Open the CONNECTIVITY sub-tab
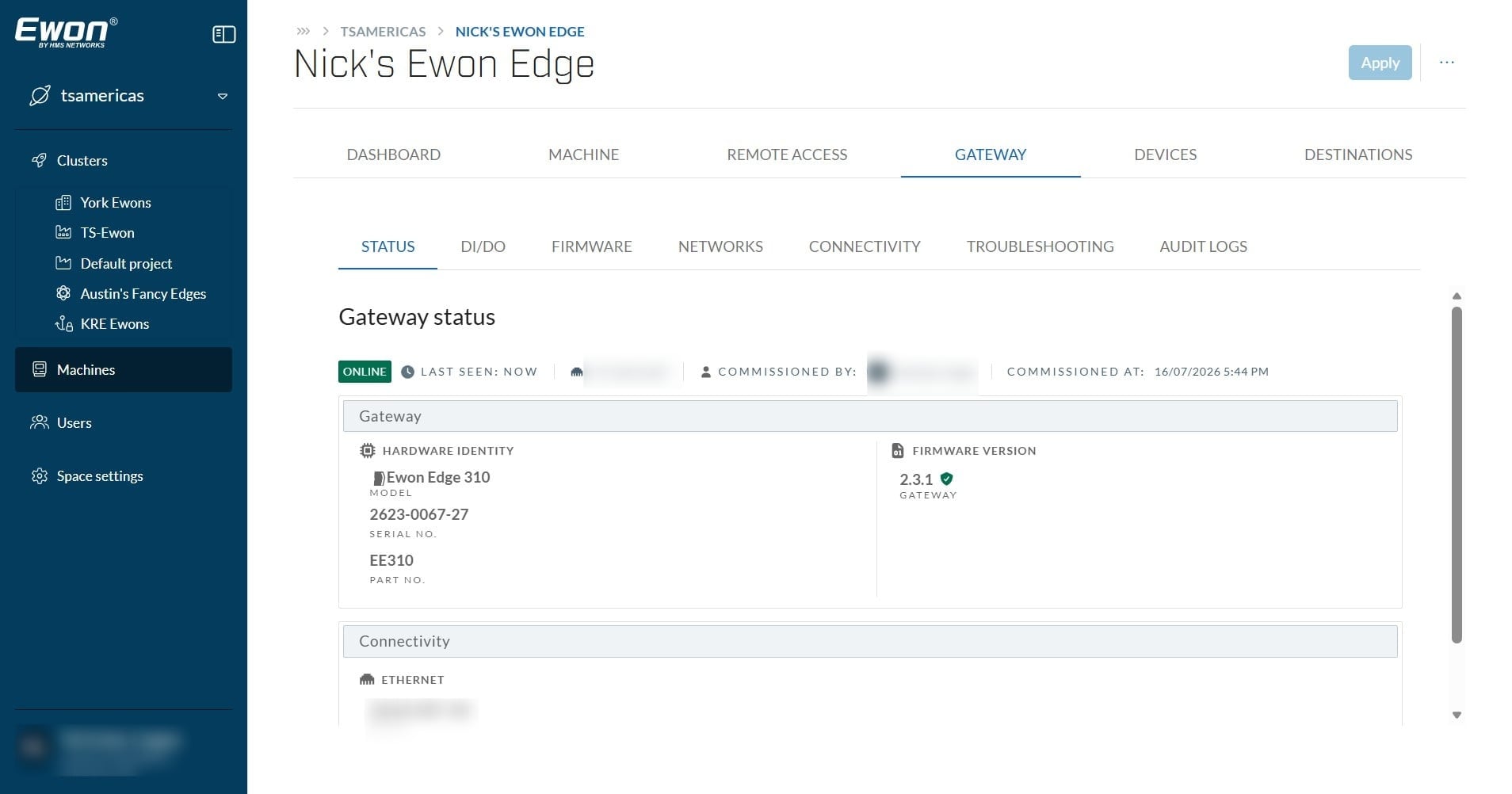This screenshot has width=1512, height=794. coord(865,246)
